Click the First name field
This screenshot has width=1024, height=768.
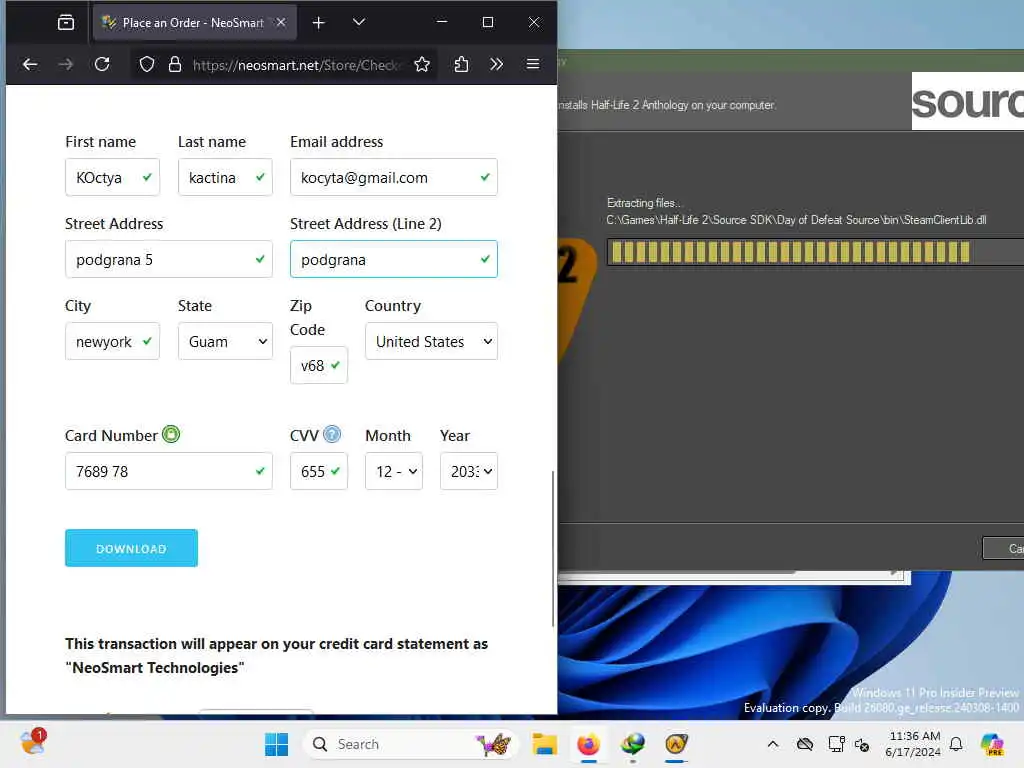[x=112, y=177]
